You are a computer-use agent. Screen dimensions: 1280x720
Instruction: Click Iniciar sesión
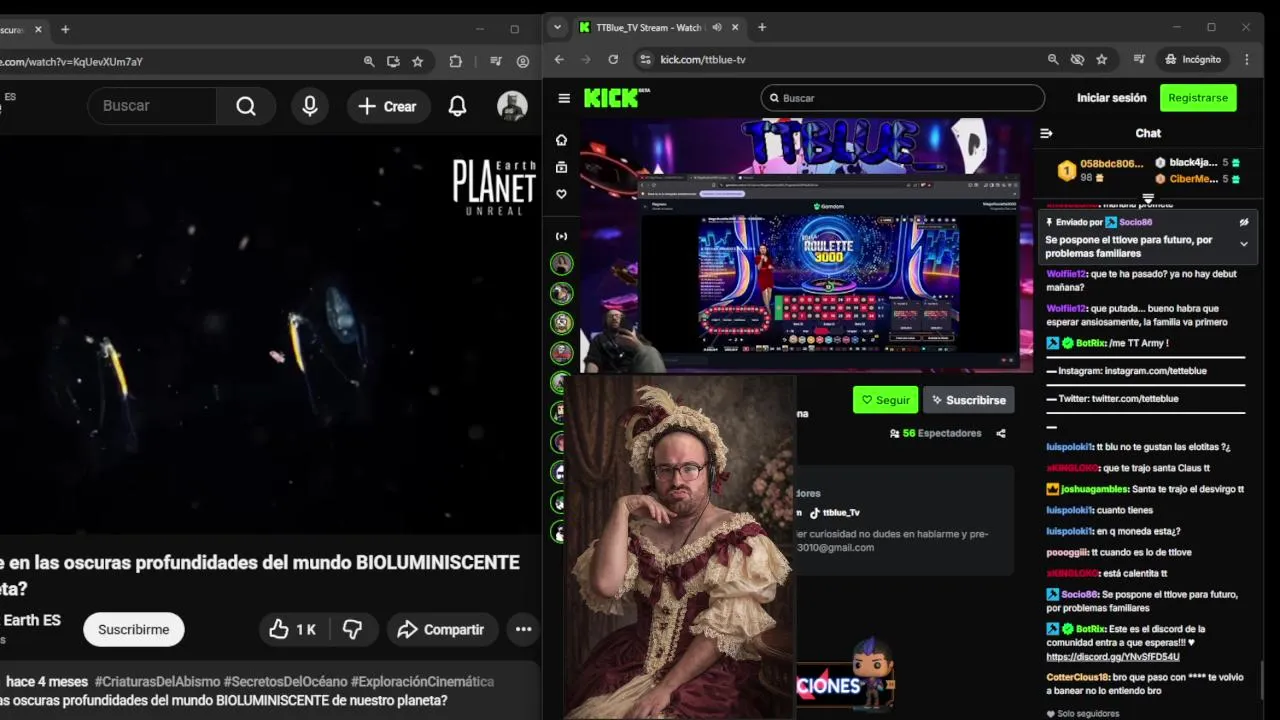click(x=1111, y=98)
